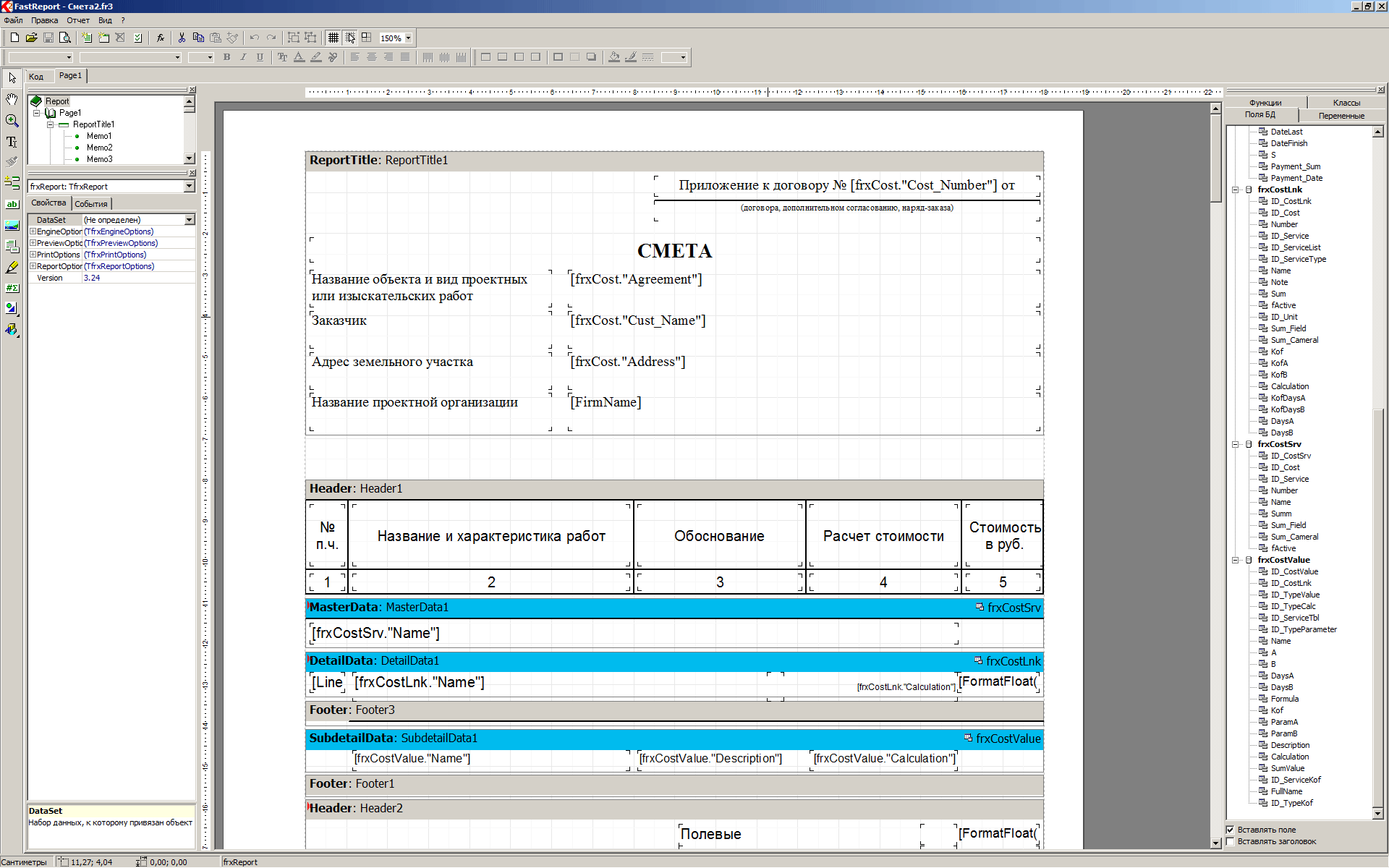Toggle the Align to grid icon
The image size is (1389, 868).
(x=350, y=38)
